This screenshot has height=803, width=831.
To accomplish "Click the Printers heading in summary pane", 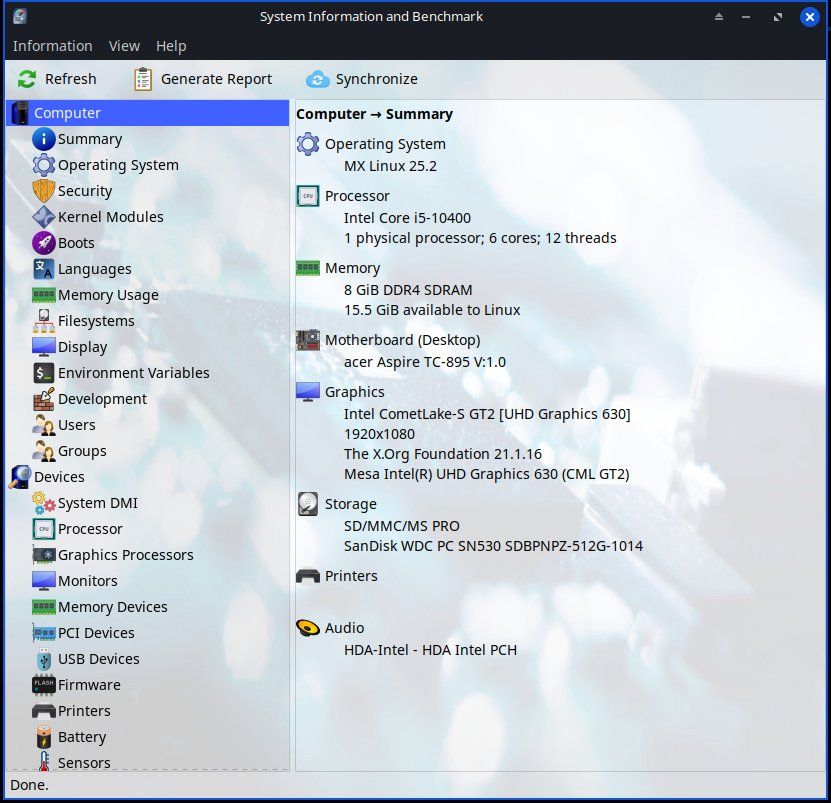I will pos(351,576).
